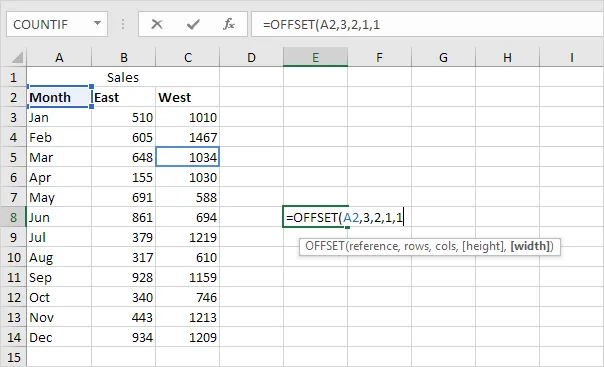Click the 'Jan' cell
This screenshot has width=604, height=367.
[x=59, y=117]
